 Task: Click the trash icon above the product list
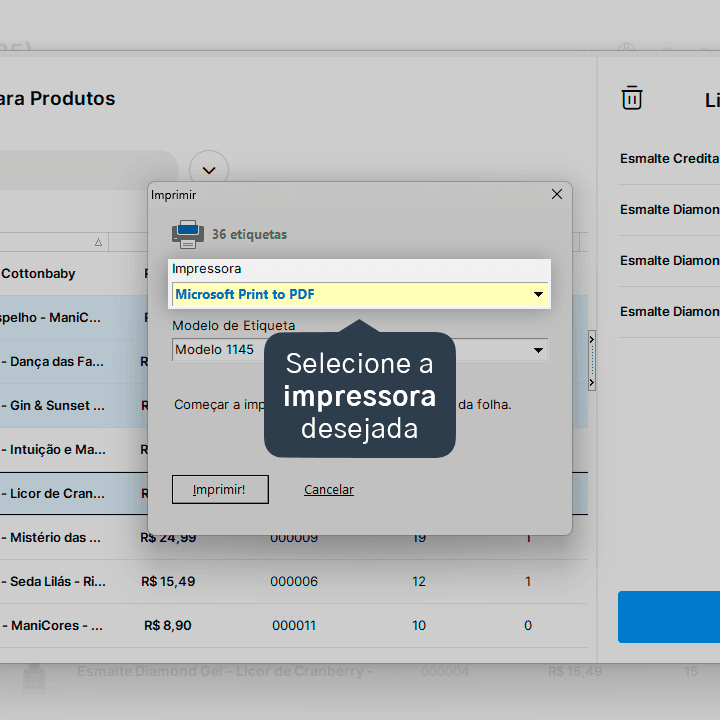click(631, 98)
